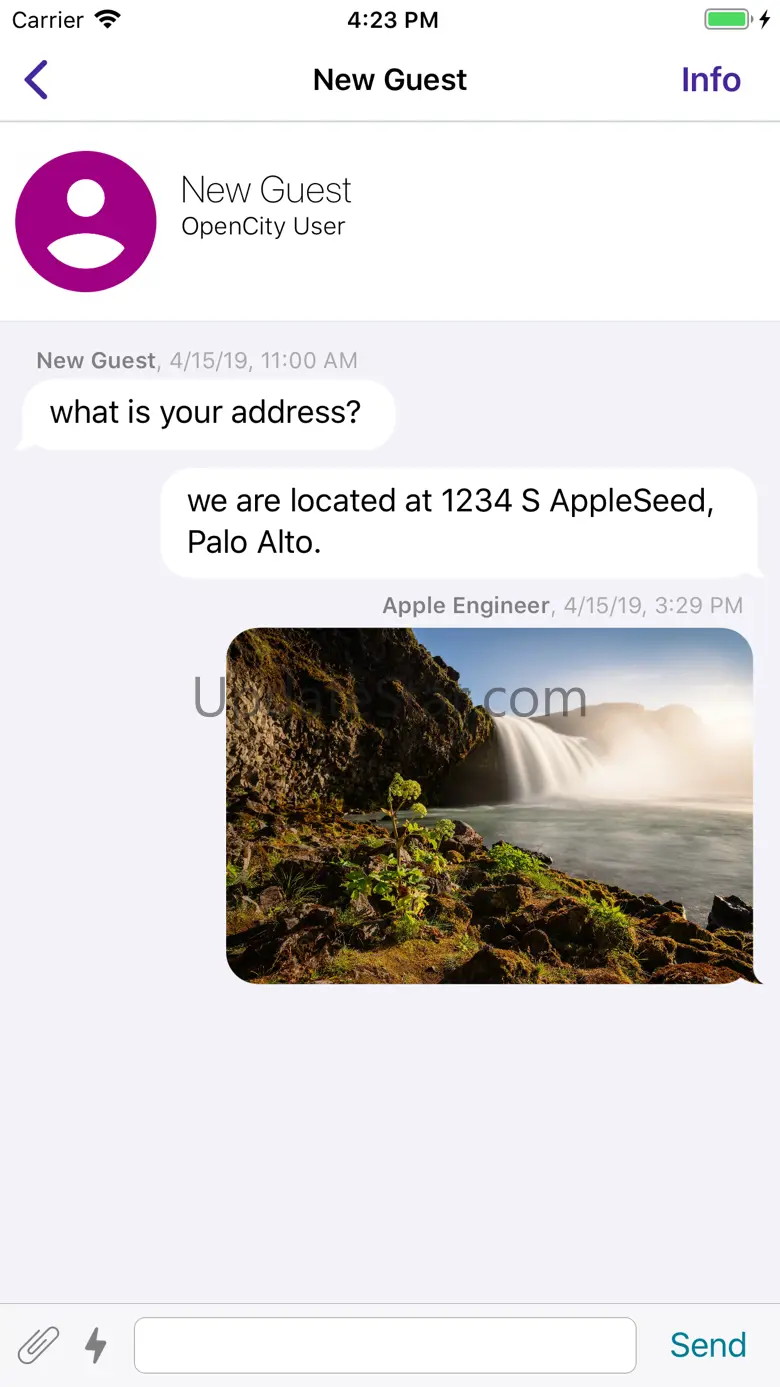Screen dimensions: 780x1387
Task: Click the New Guest navigation title
Action: pos(390,80)
